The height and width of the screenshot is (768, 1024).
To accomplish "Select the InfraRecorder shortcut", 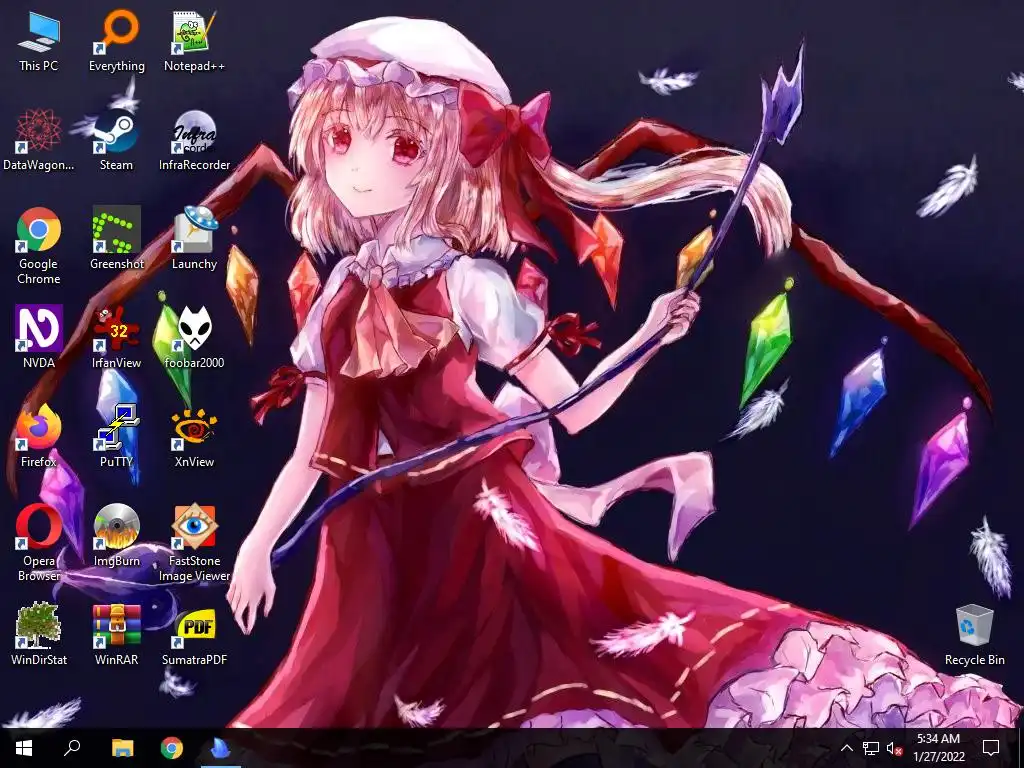I will [194, 140].
